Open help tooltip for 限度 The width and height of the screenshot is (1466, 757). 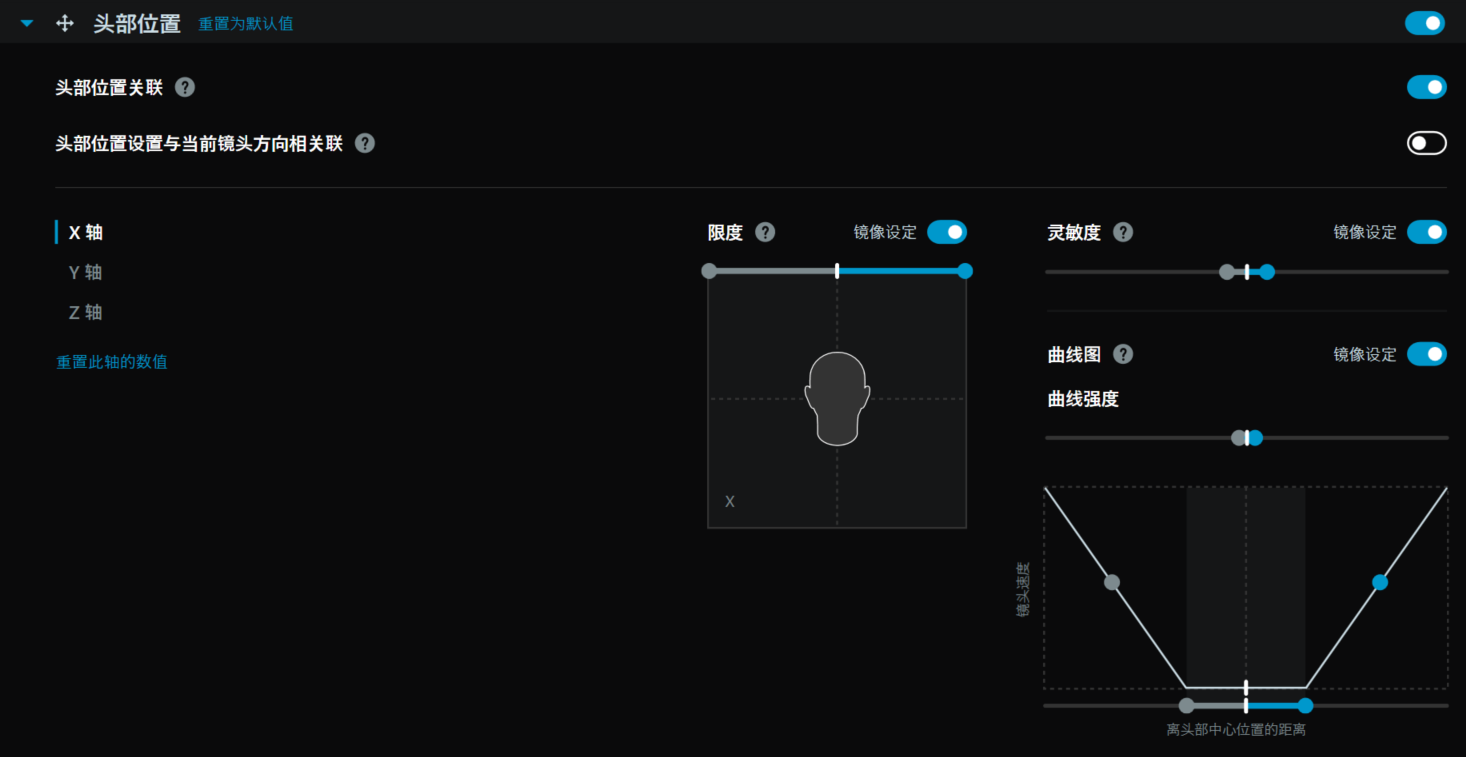[765, 232]
